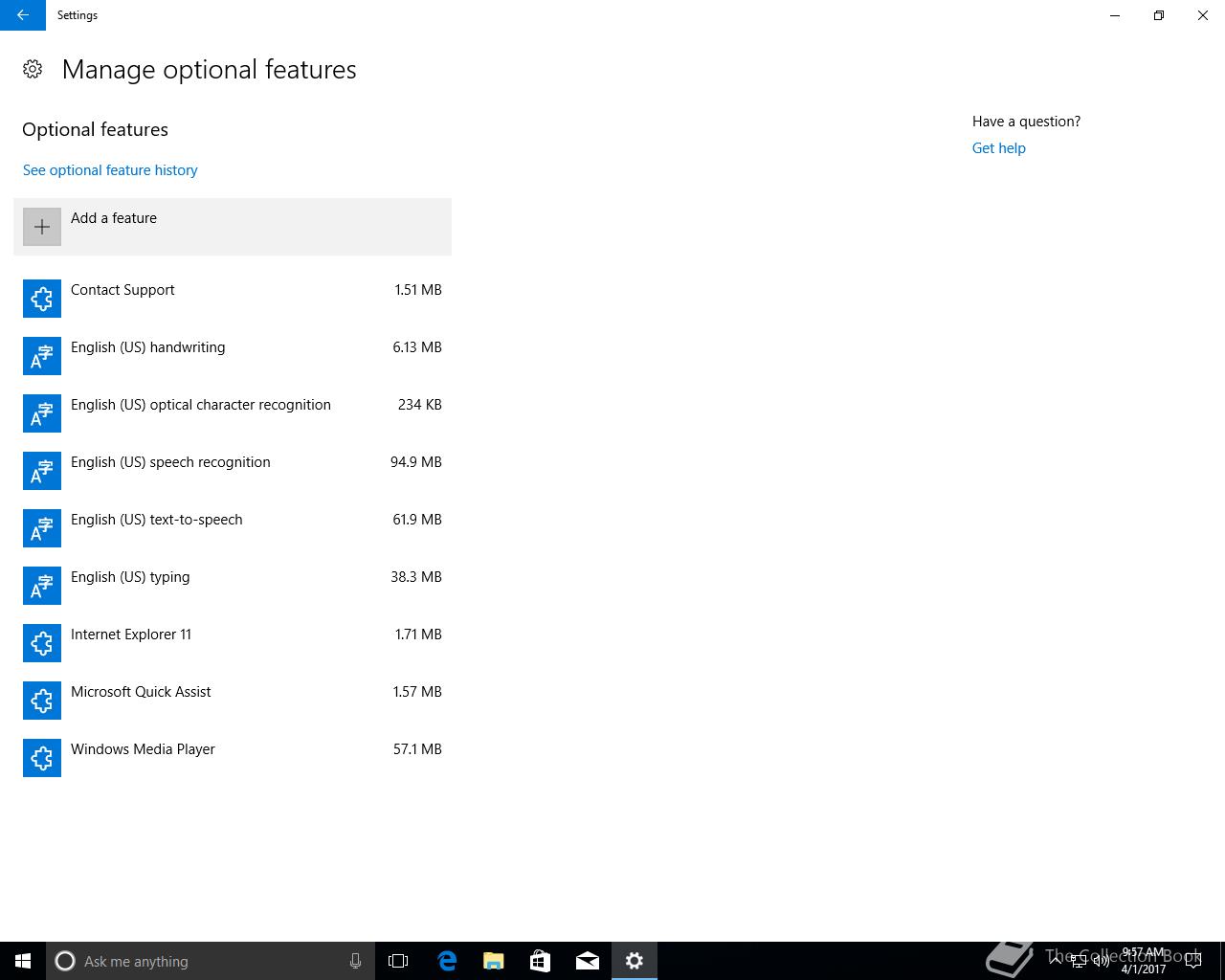Open Task View from the taskbar
Viewport: 1225px width, 980px height.
(398, 961)
